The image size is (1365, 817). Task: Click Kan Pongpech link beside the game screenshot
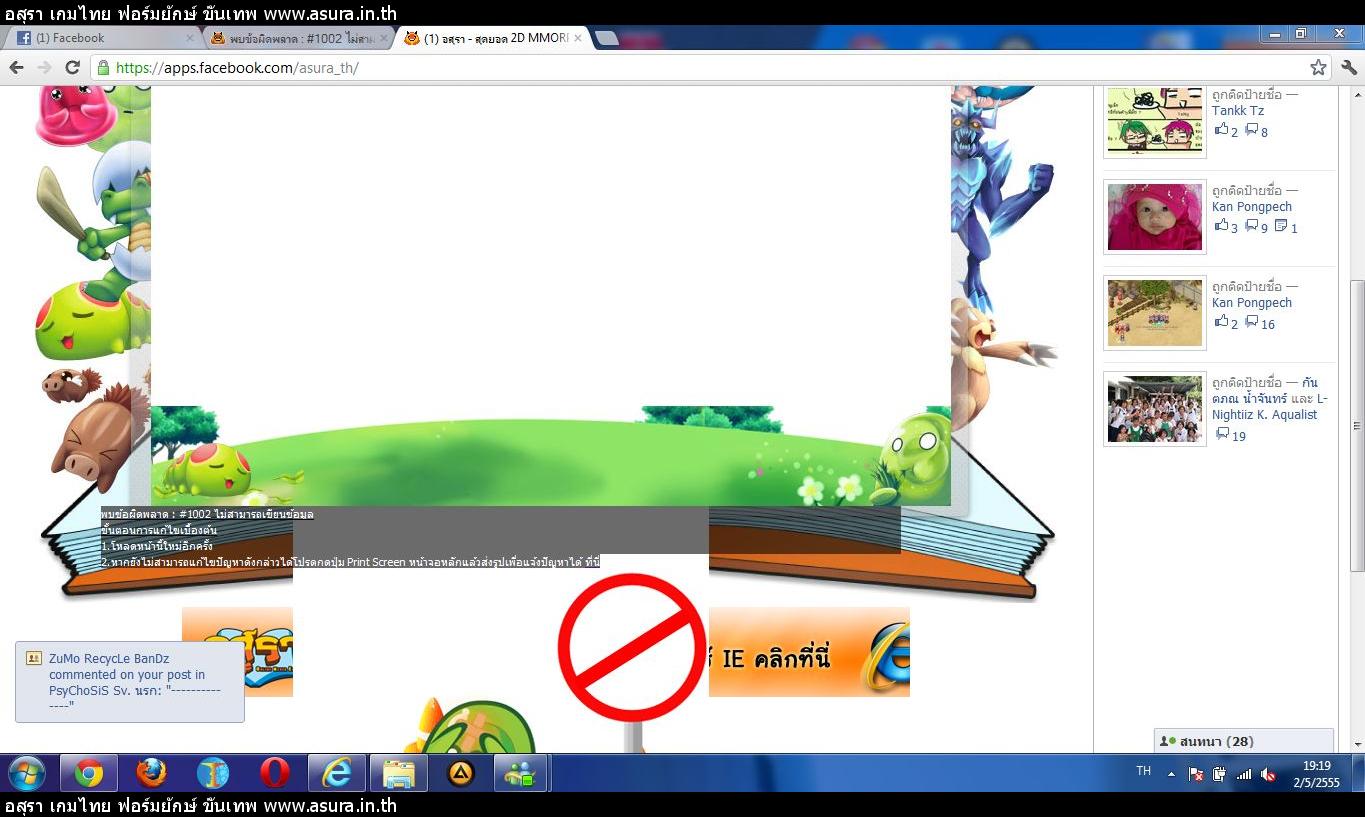pyautogui.click(x=1252, y=303)
